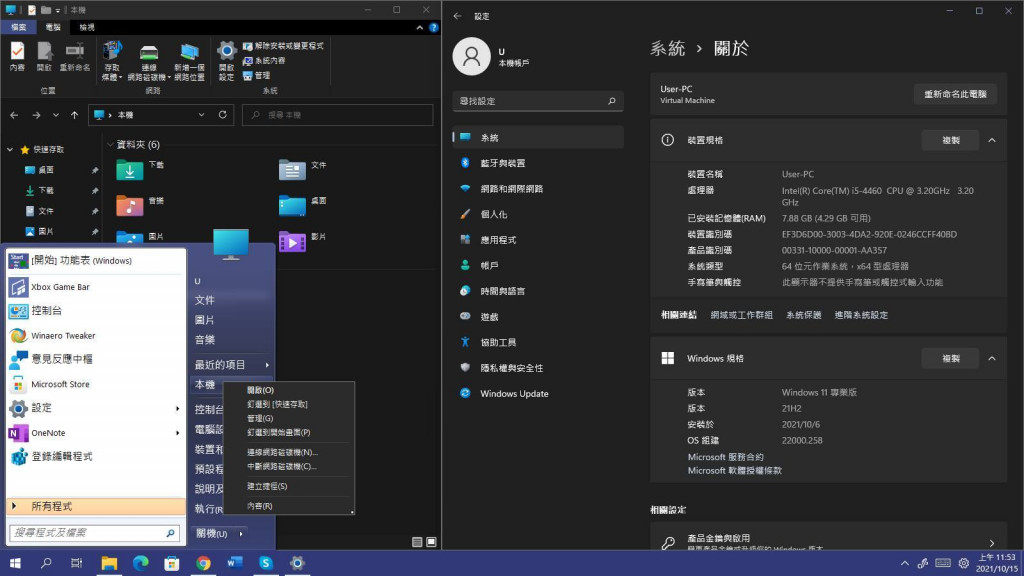Open 系統保護 link
Screen dimensions: 1024x576
[804, 315]
